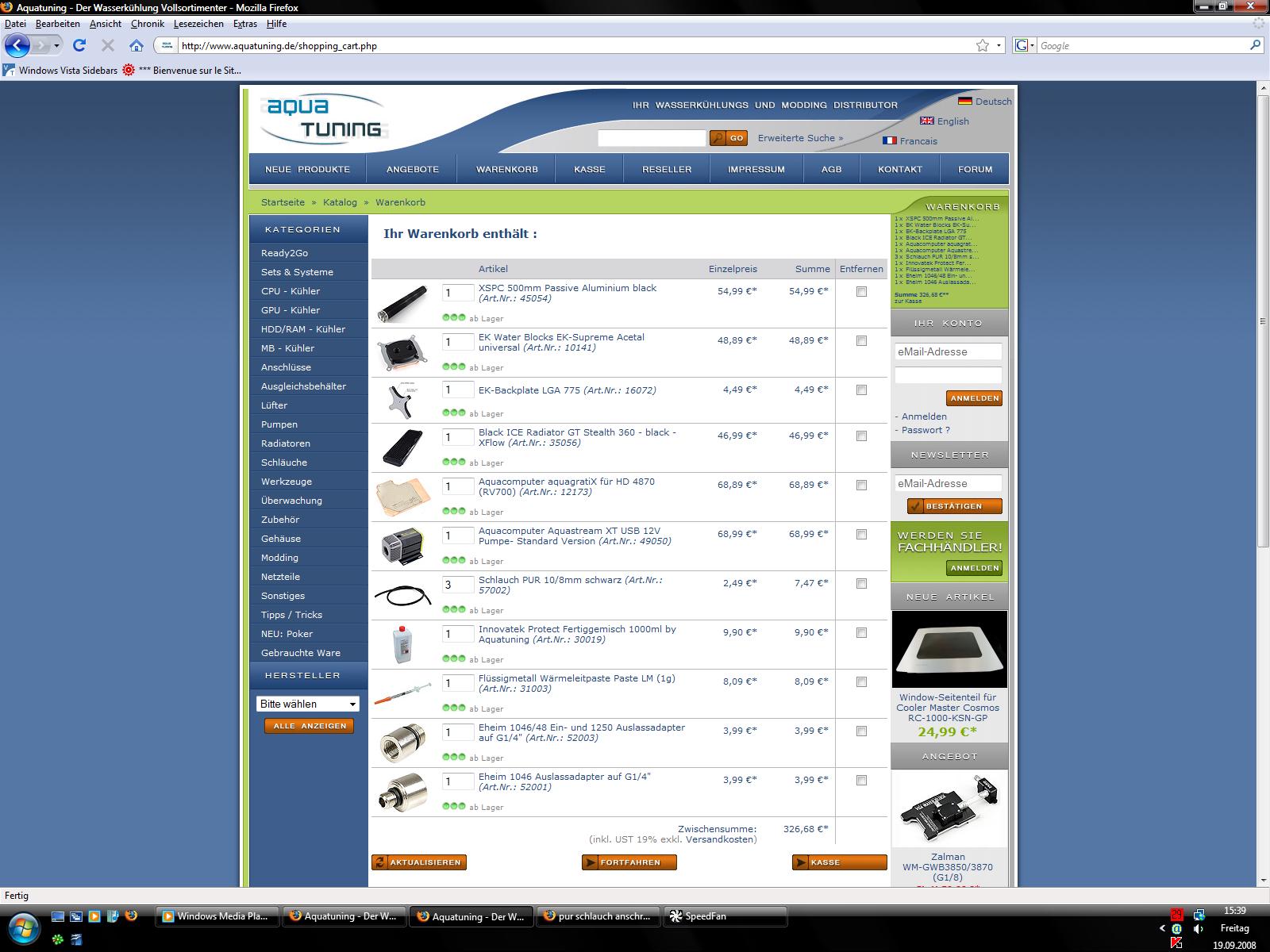The width and height of the screenshot is (1270, 952).
Task: Check remove box for Schlauch PUR 10/8mm
Action: [x=861, y=584]
